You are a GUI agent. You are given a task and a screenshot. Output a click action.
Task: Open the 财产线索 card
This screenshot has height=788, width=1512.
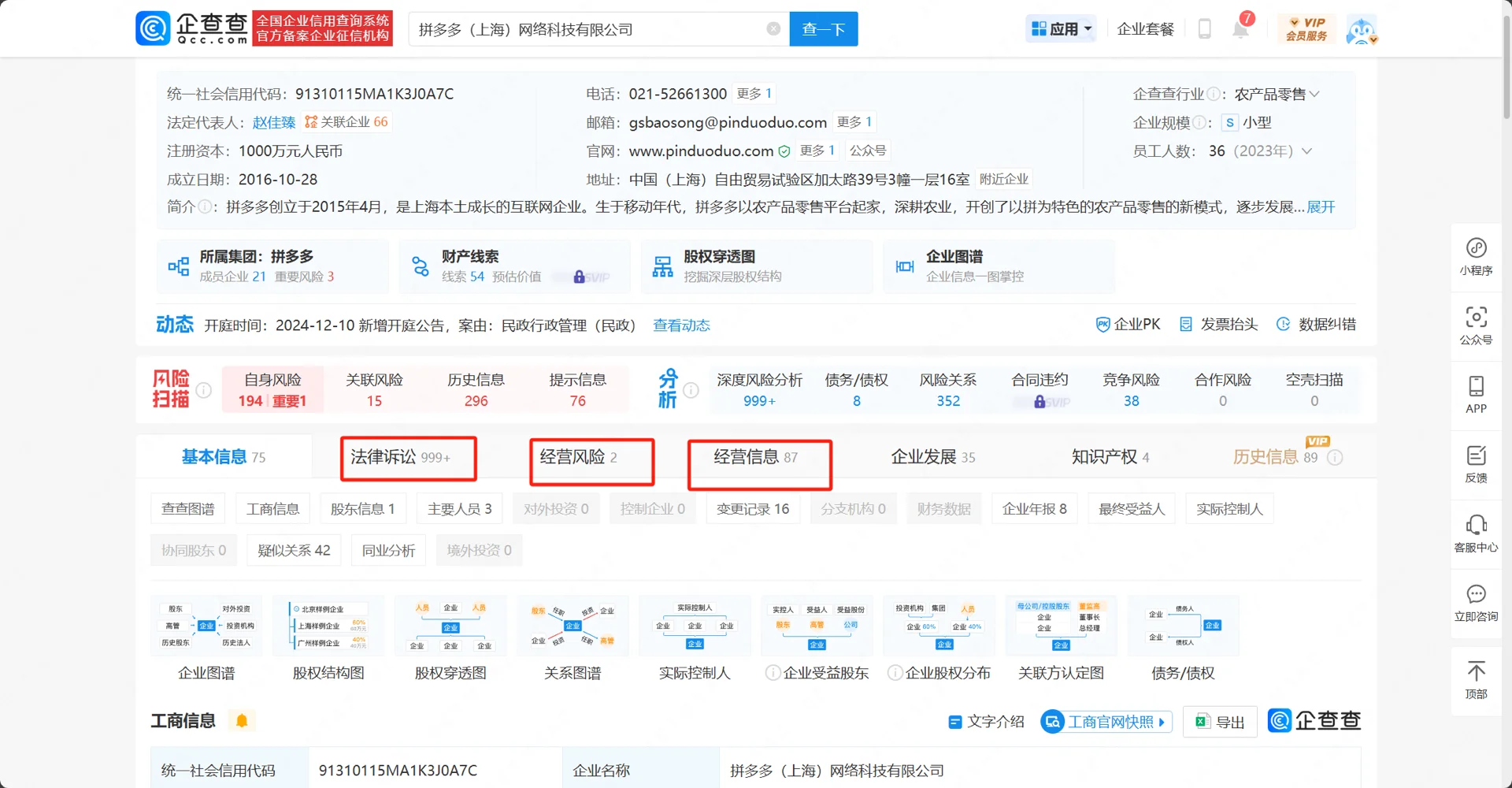pyautogui.click(x=515, y=266)
